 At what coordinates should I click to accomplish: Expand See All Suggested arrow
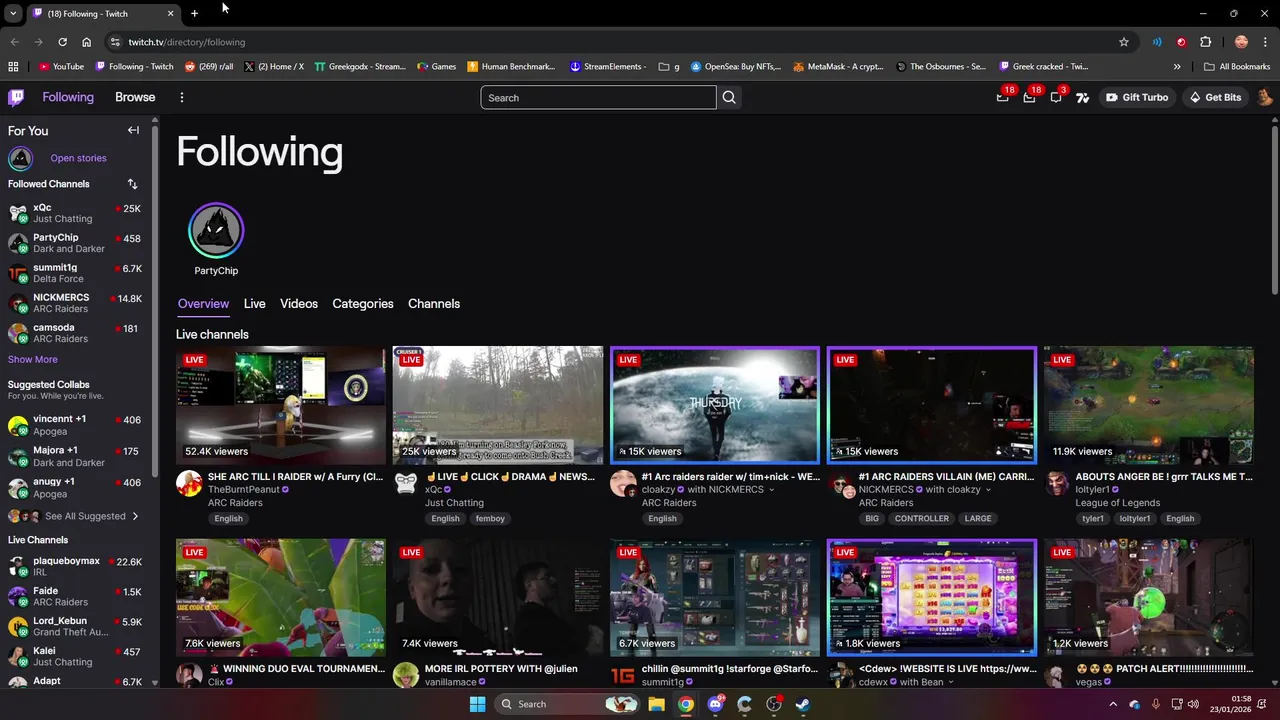[135, 516]
